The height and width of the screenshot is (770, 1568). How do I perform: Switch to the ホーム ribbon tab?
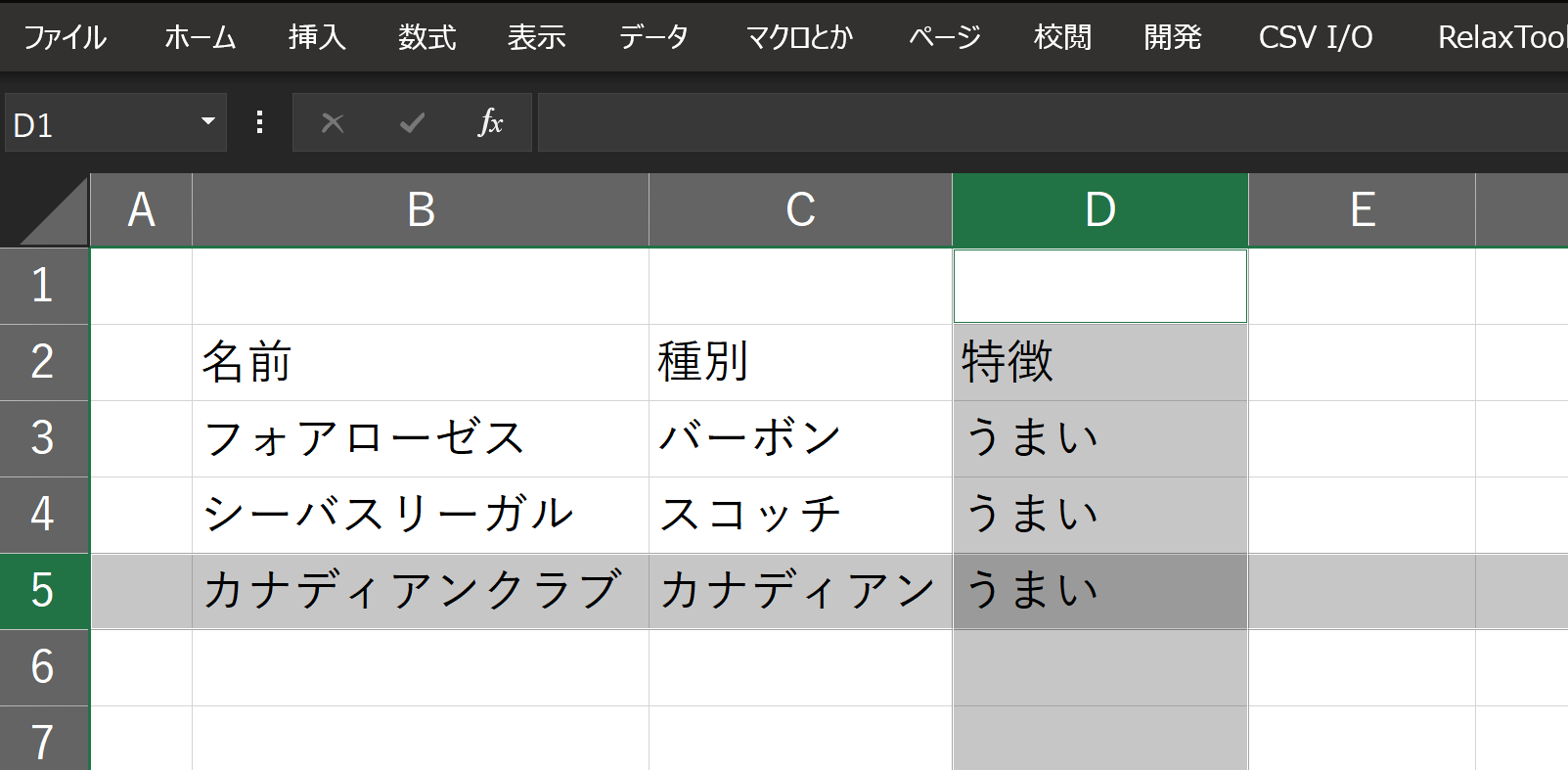click(201, 37)
